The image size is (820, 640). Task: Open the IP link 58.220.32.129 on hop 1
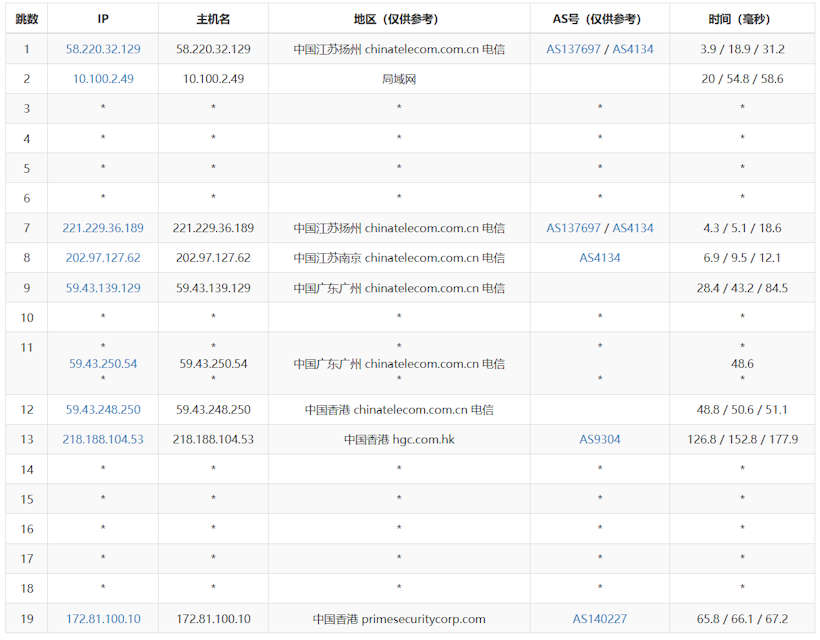pos(101,48)
